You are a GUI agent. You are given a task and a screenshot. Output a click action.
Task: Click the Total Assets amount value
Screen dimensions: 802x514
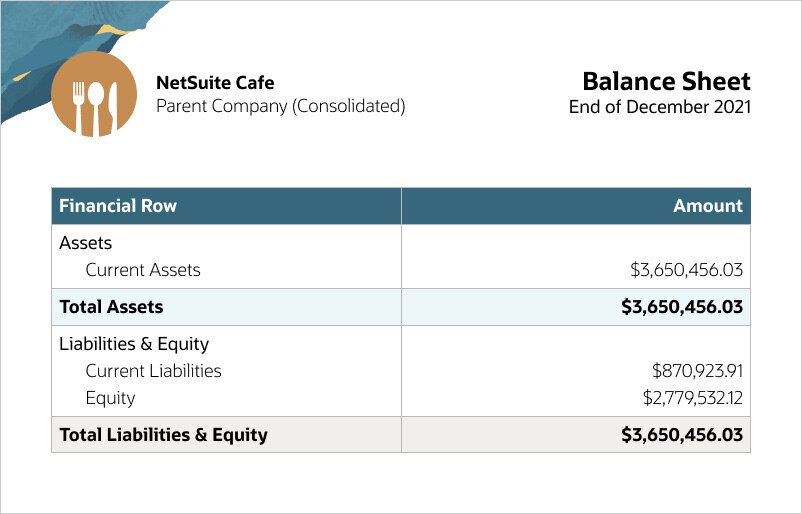coord(681,307)
